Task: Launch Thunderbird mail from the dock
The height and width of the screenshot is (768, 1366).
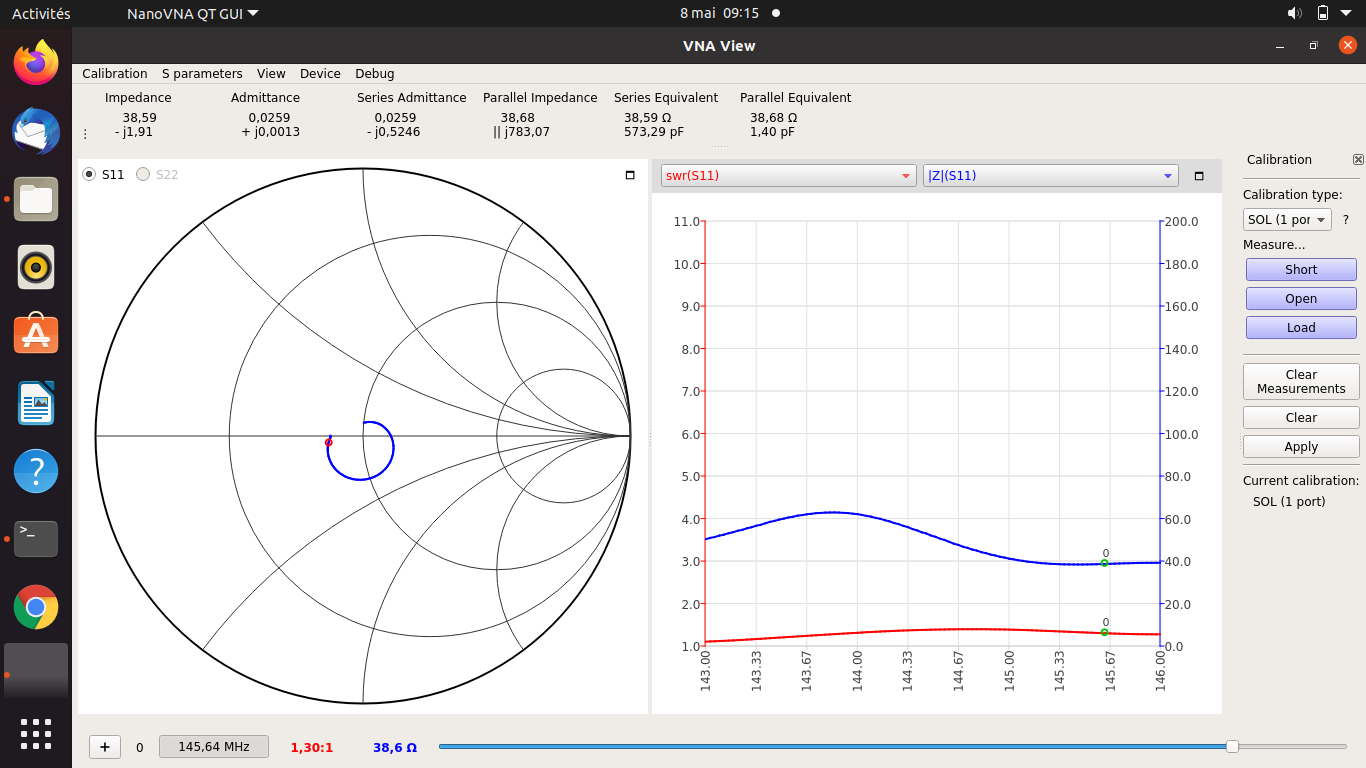Action: (x=36, y=131)
